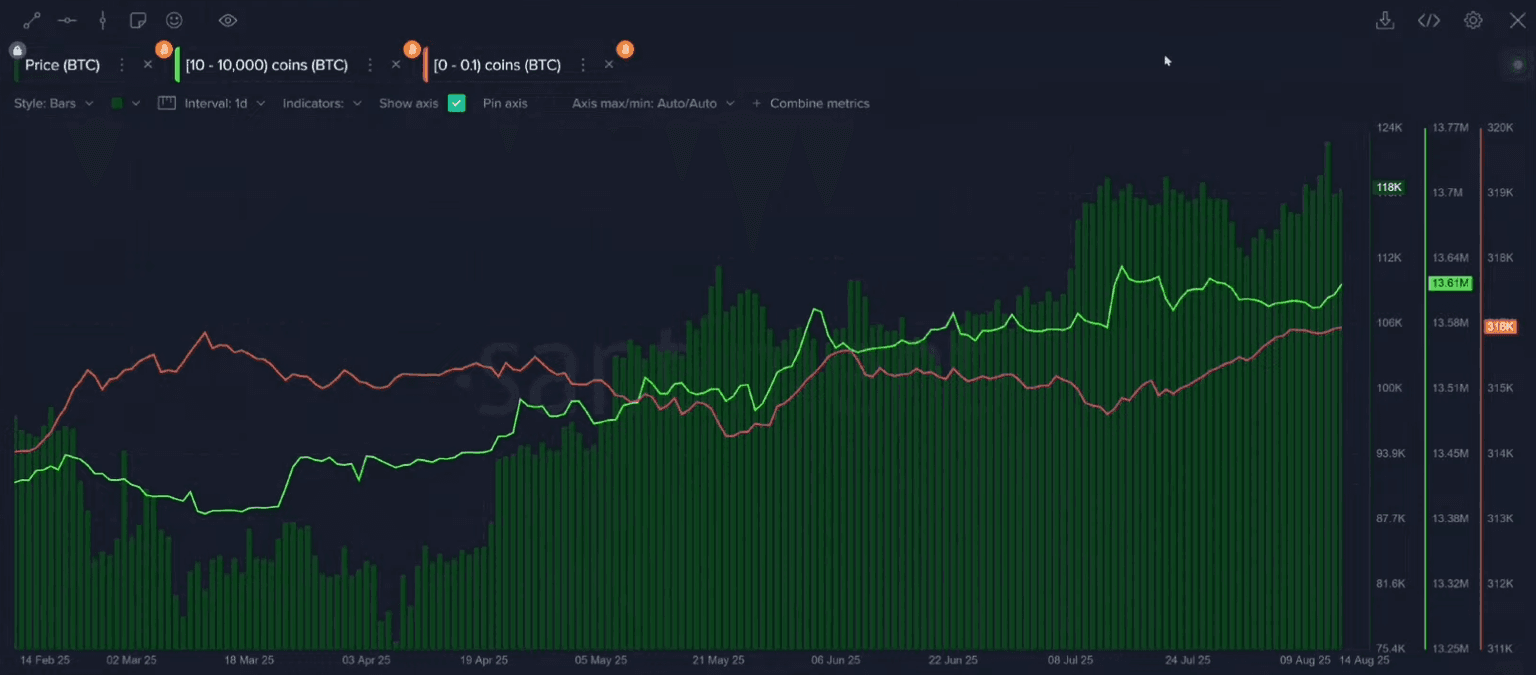Viewport: 1536px width, 675px height.
Task: Select the Price (BTC) metric tab
Action: click(62, 65)
